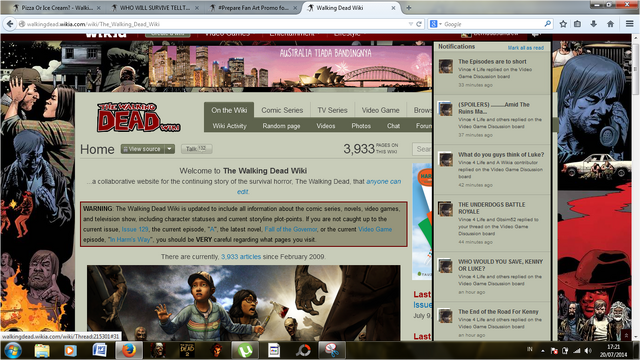Reload the page with the refresh icon
Viewport: 640px width, 360px height.
coord(418,24)
